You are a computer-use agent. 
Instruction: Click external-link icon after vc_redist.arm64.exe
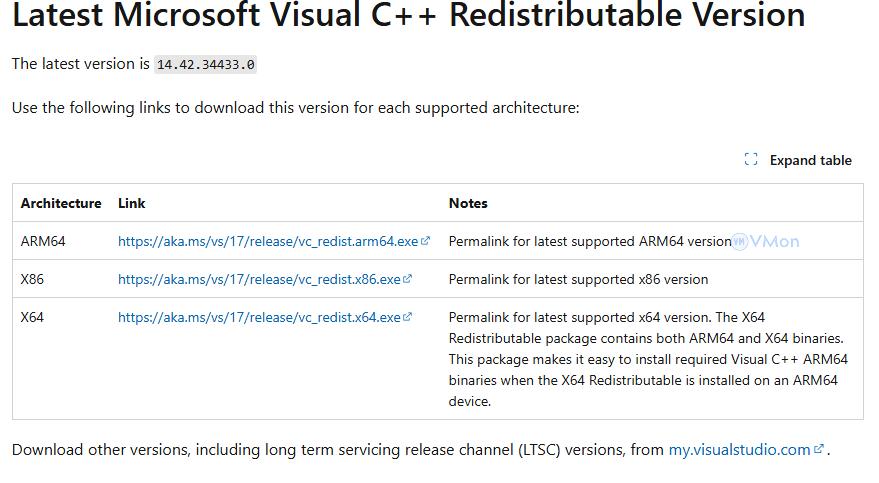[426, 241]
